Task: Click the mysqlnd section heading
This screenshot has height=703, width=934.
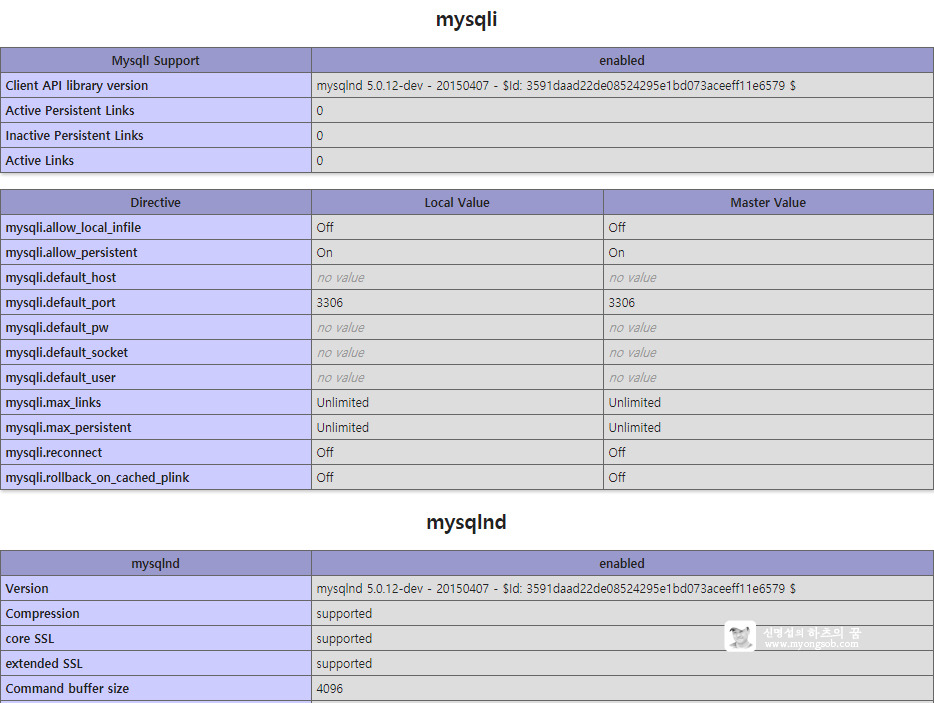Action: [x=466, y=522]
